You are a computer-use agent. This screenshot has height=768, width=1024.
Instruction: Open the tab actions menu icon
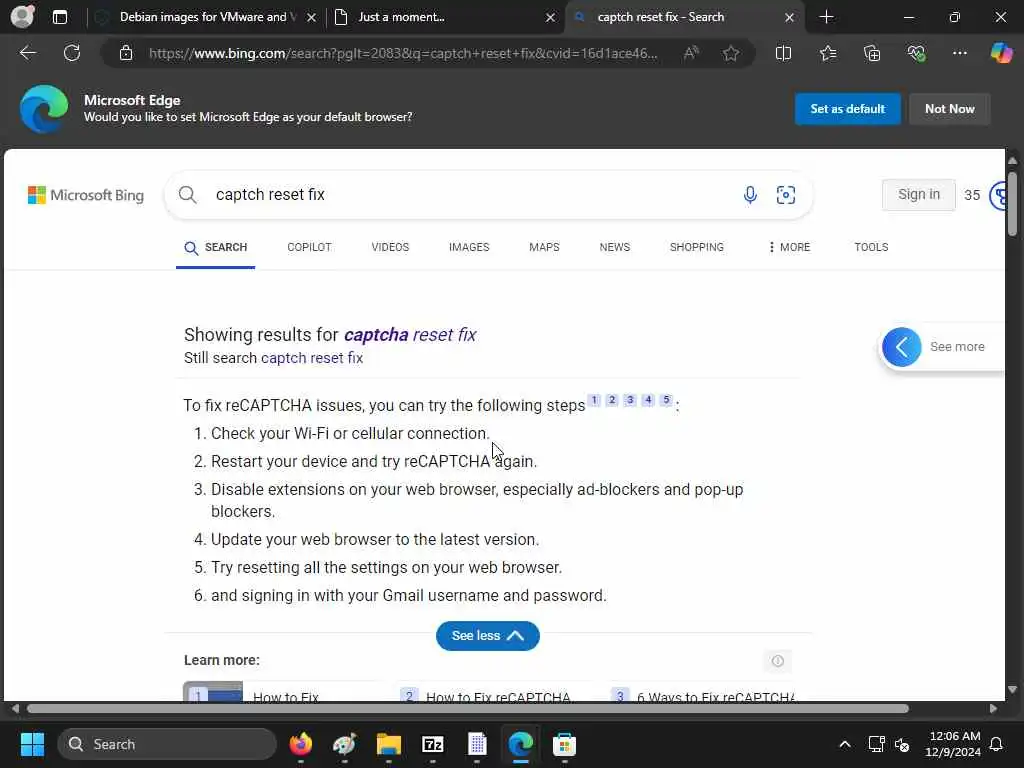[x=59, y=17]
